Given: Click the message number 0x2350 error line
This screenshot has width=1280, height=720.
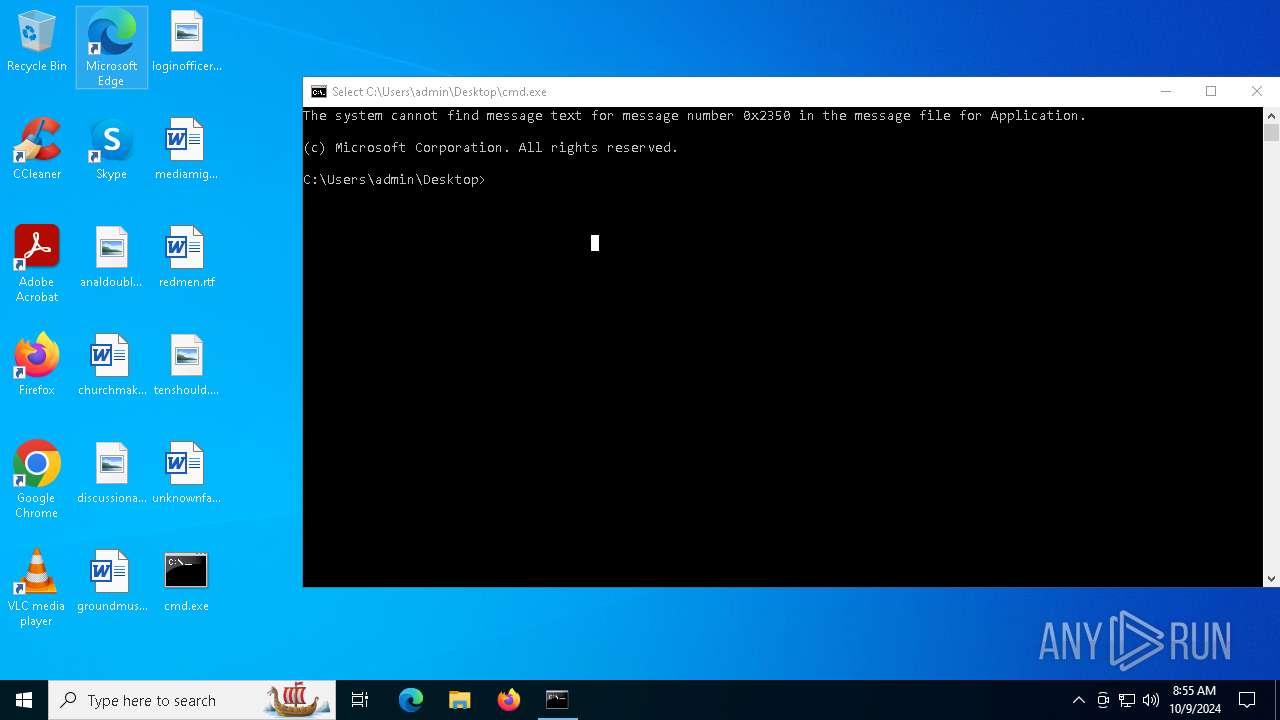Looking at the screenshot, I should [x=695, y=116].
